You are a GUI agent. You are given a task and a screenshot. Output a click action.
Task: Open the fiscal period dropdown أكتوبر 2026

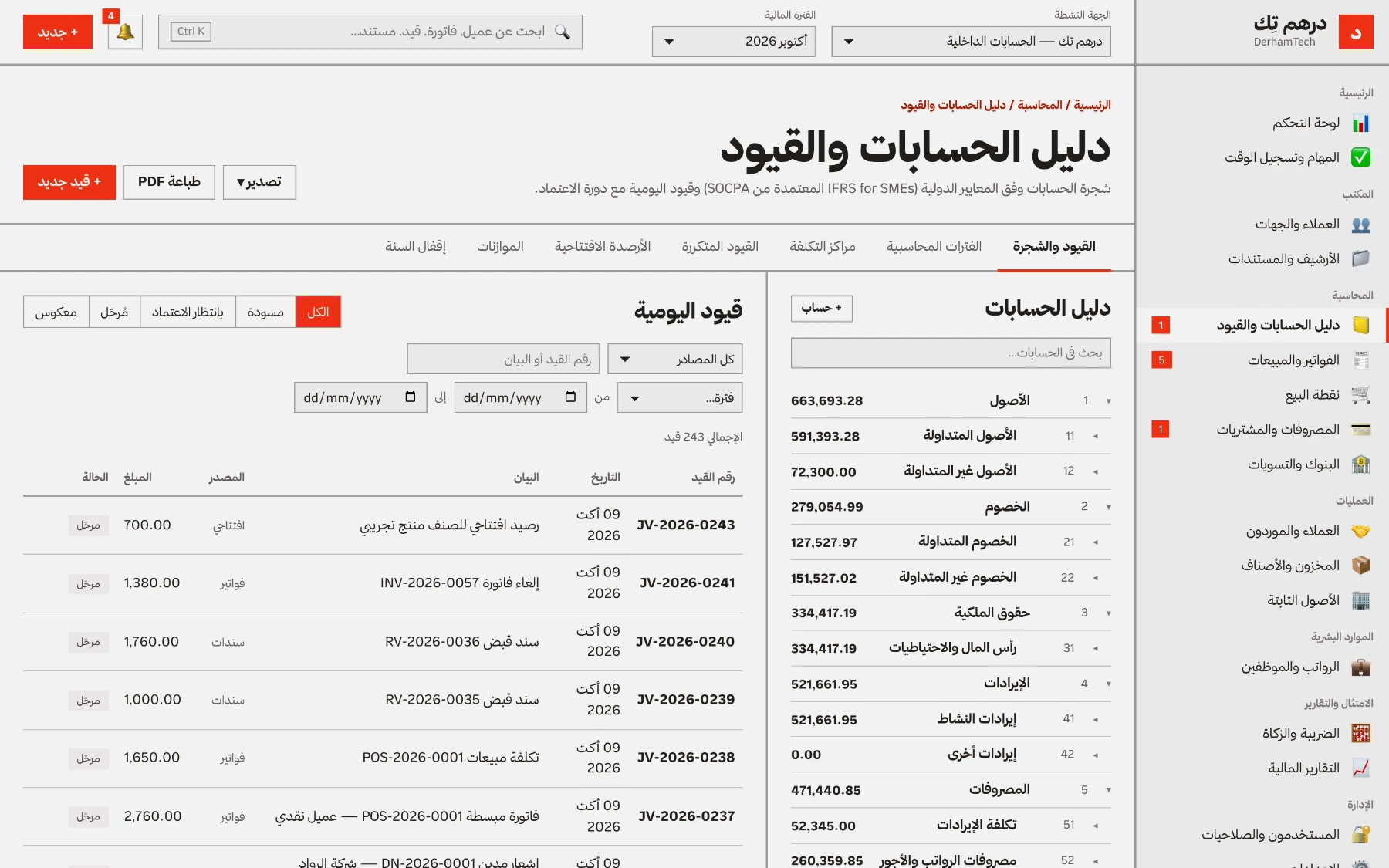pyautogui.click(x=734, y=42)
